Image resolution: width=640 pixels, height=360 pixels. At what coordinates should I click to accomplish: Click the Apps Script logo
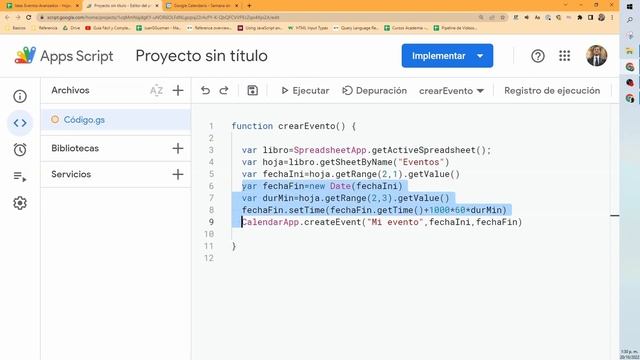click(x=25, y=56)
